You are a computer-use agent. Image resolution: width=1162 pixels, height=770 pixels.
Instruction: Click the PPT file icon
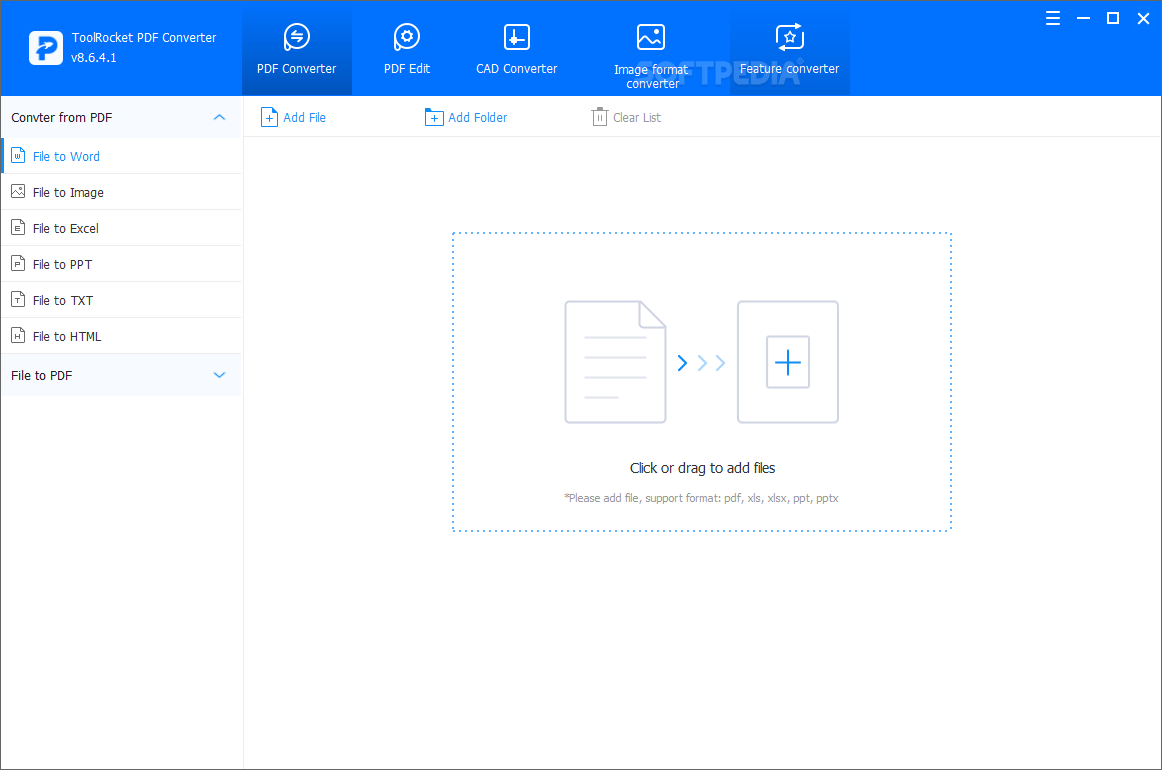click(18, 264)
